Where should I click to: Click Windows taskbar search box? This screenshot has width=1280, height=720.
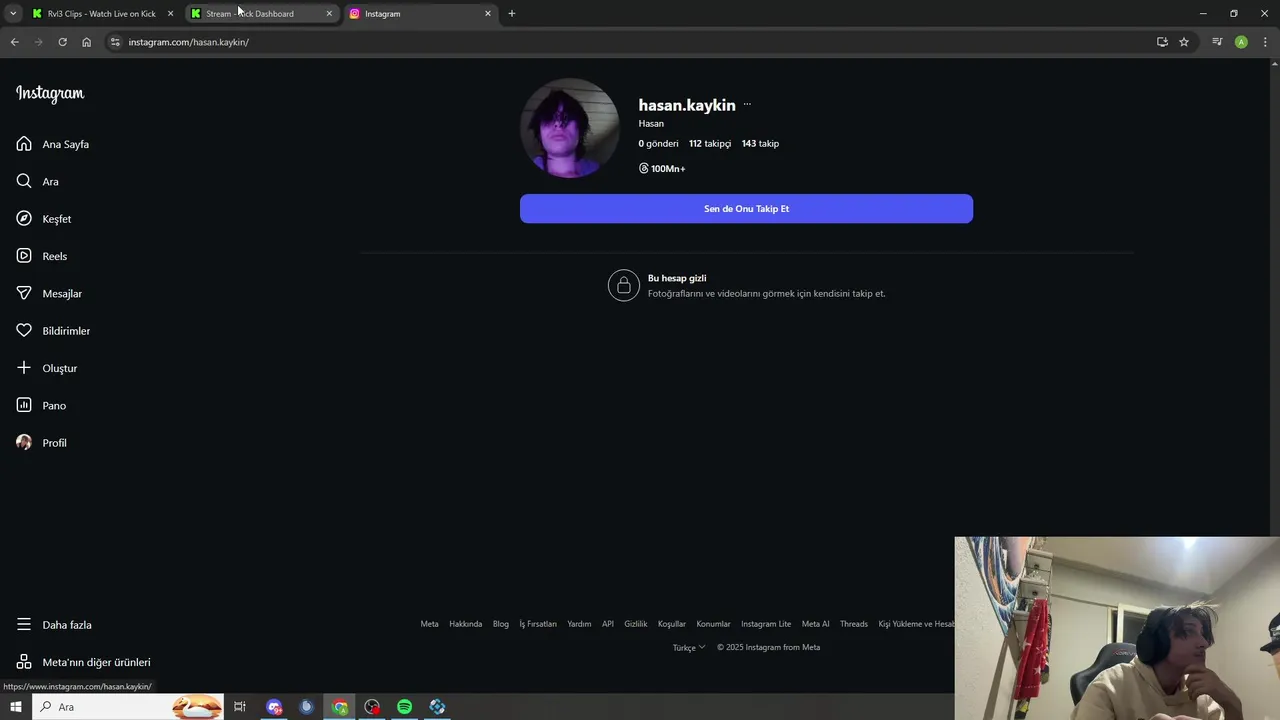click(x=128, y=707)
